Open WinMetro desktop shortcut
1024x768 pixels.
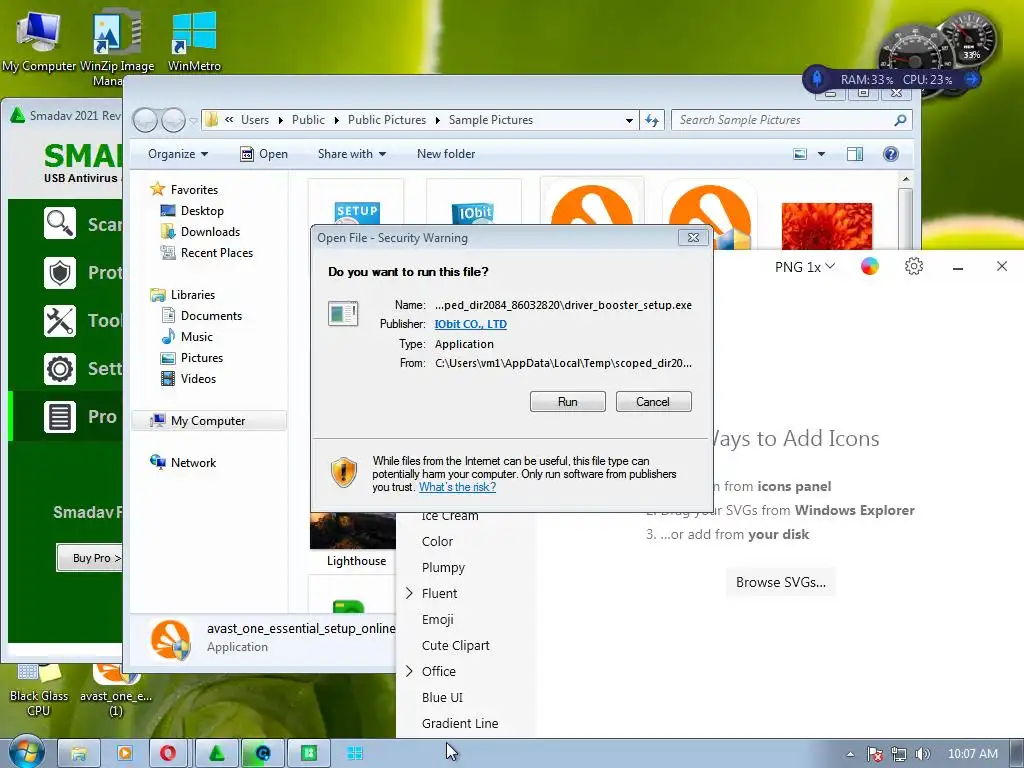click(x=194, y=40)
